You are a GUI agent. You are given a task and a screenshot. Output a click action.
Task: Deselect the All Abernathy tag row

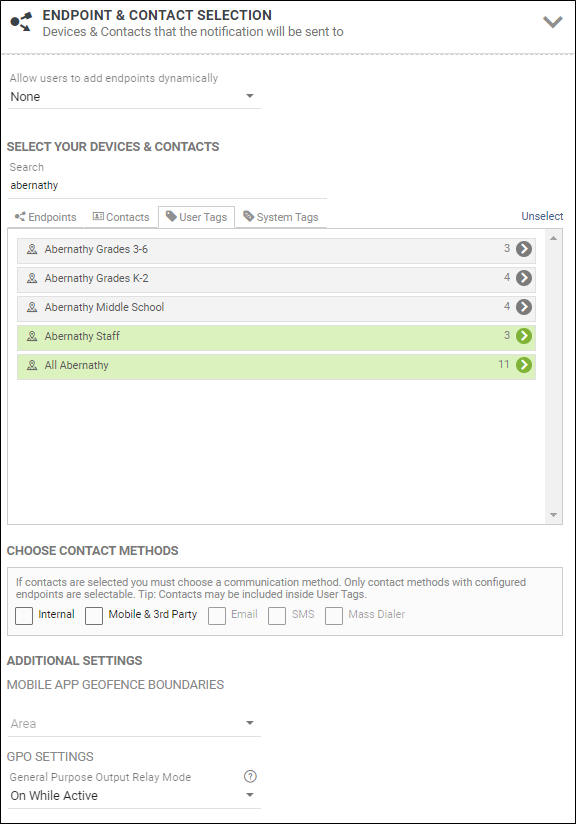coord(276,365)
